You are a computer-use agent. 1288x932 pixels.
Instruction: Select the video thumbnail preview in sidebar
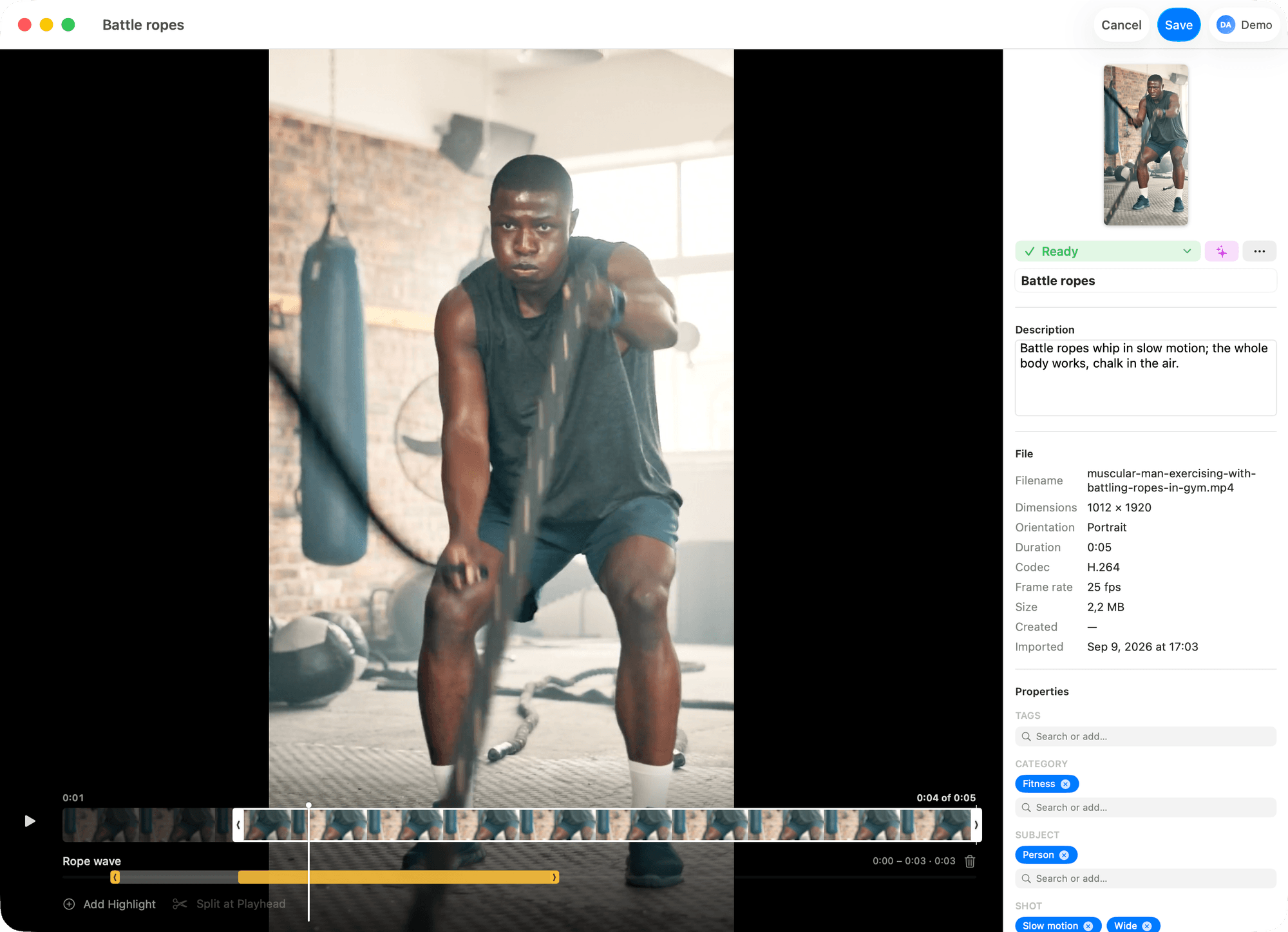(1146, 145)
